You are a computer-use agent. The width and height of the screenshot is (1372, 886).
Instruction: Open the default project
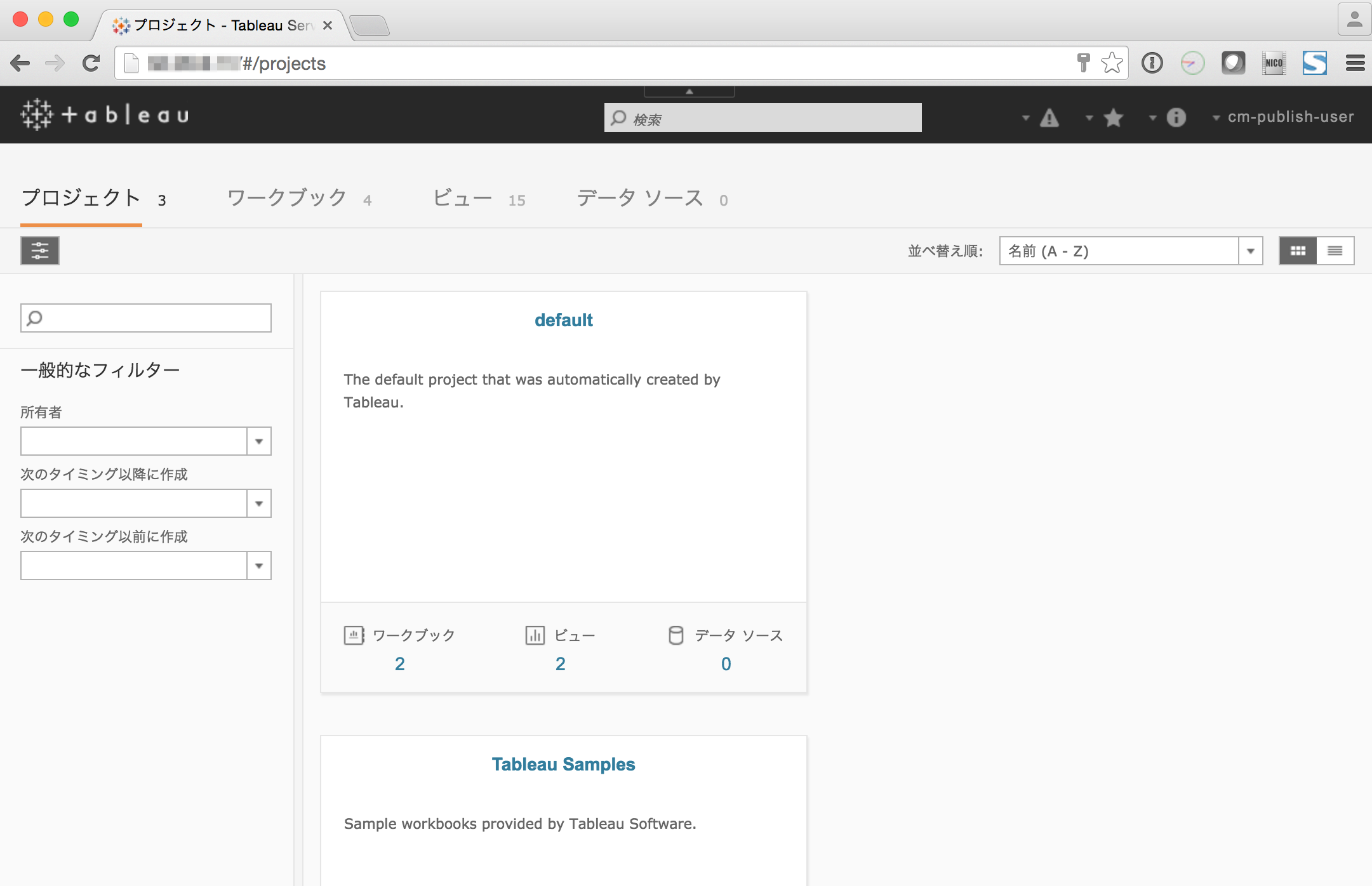tap(563, 320)
